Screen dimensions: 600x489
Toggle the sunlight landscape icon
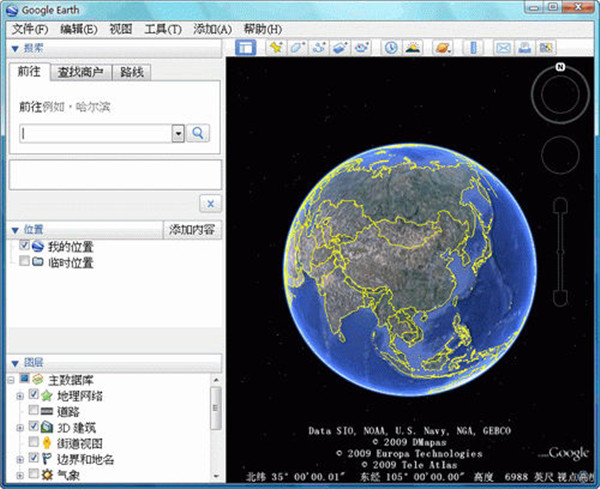pos(412,47)
